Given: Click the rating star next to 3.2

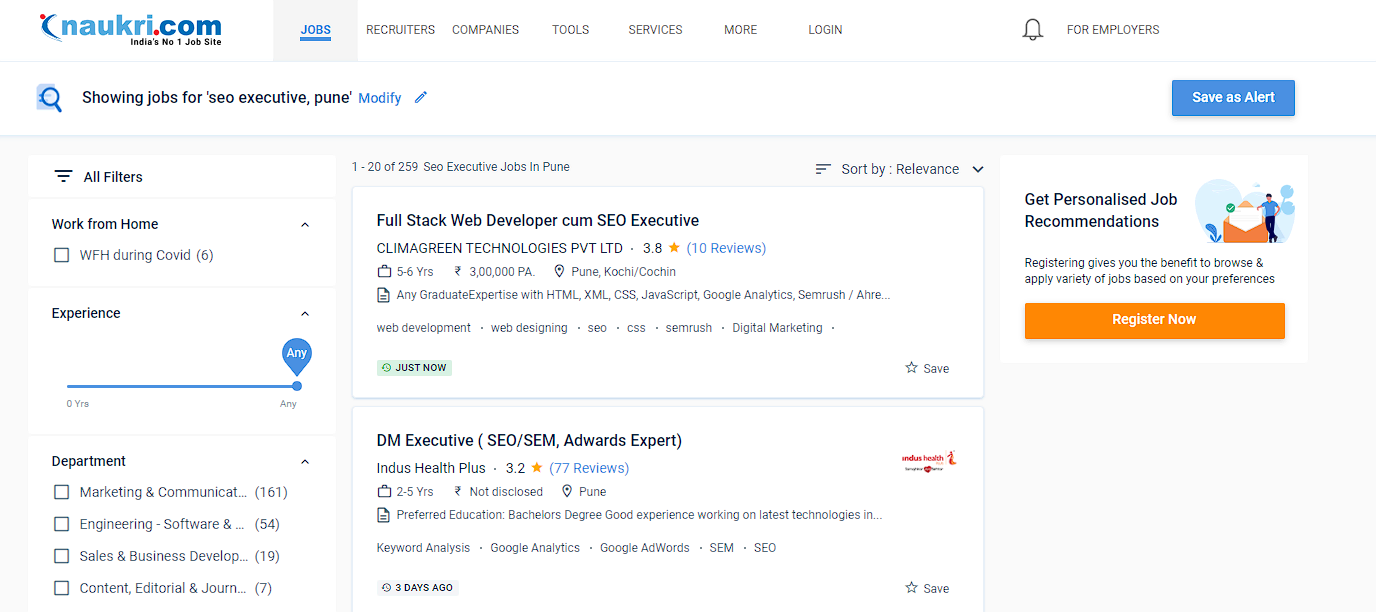Looking at the screenshot, I should point(537,467).
